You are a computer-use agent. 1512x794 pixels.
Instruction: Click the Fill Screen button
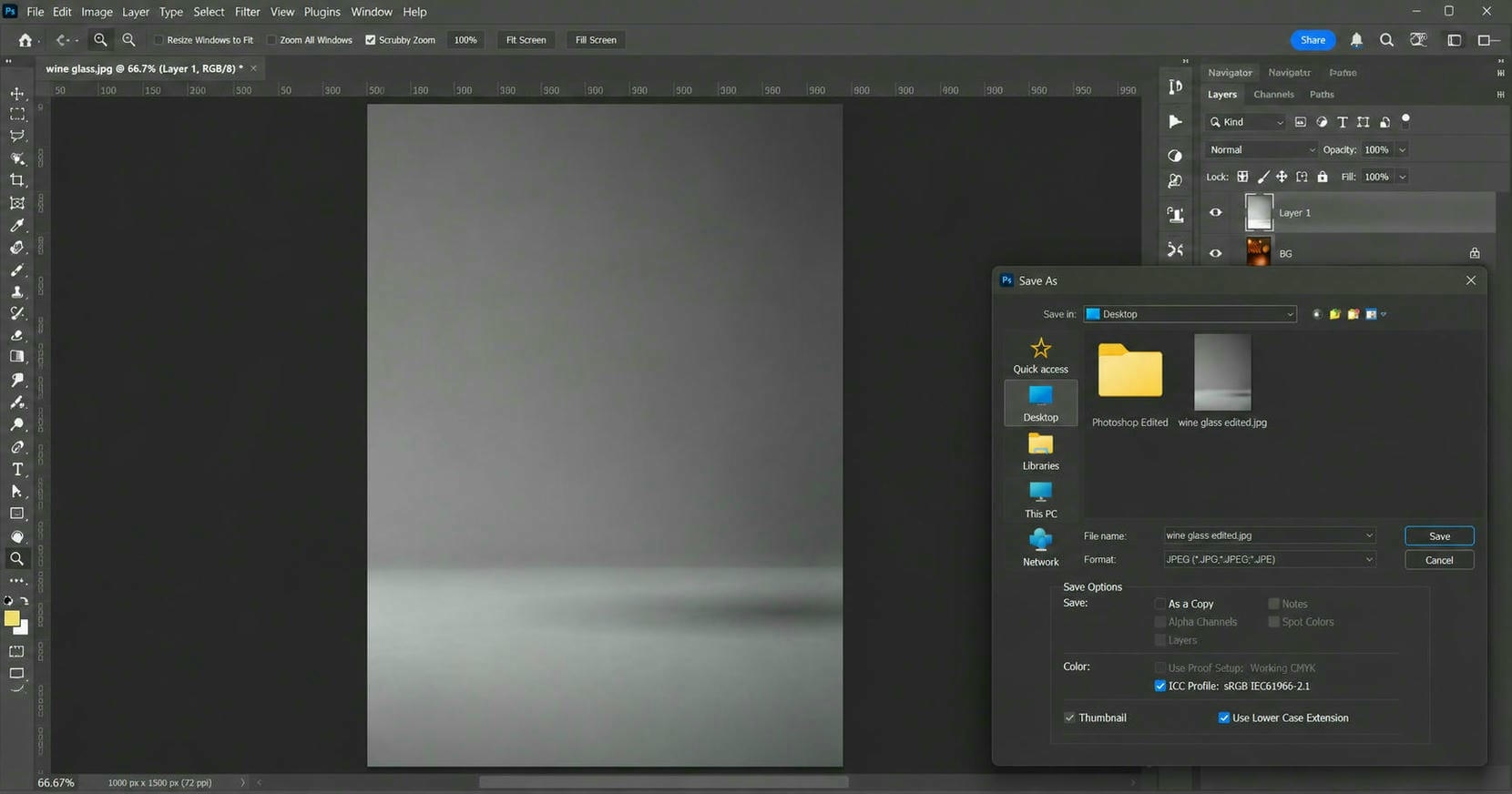pos(596,40)
